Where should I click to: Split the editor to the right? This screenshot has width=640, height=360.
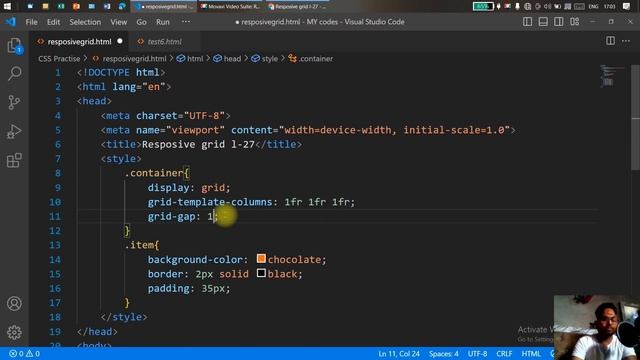(610, 41)
